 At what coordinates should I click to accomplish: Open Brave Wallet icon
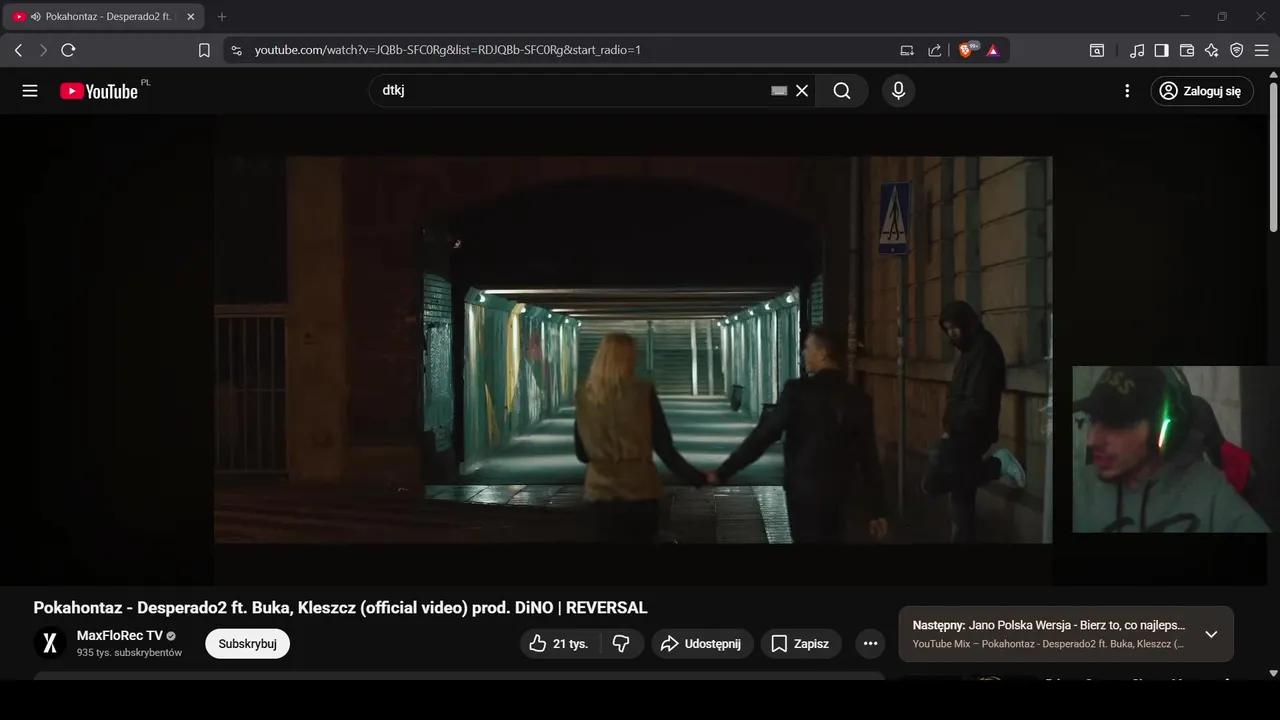pyautogui.click(x=1187, y=50)
